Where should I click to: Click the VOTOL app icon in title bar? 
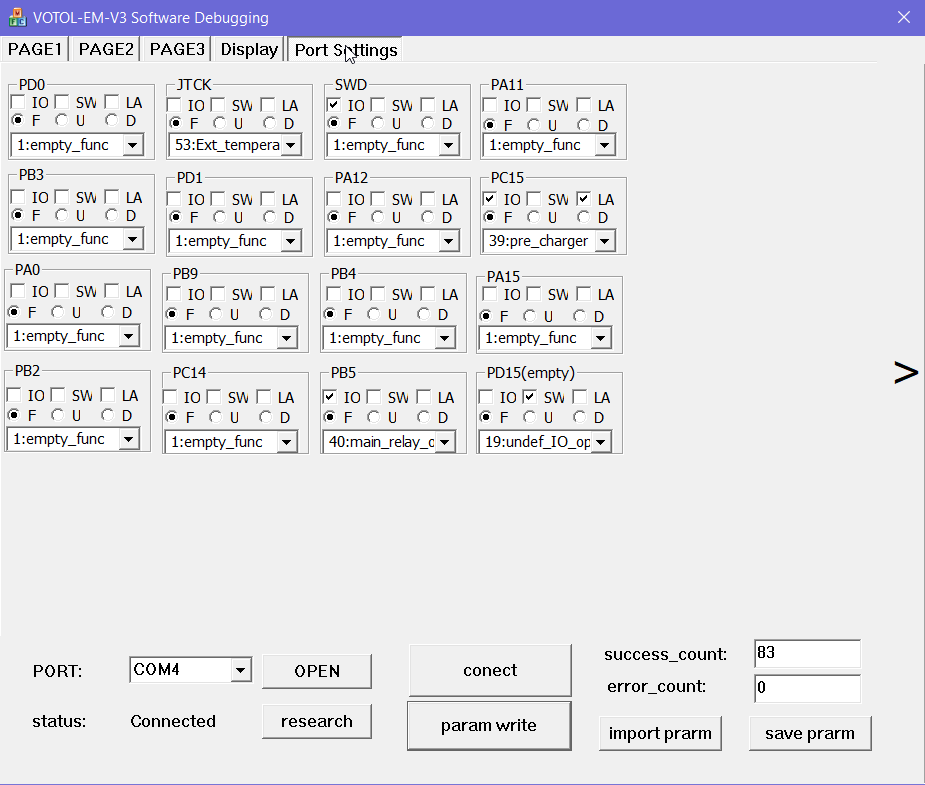(x=17, y=18)
